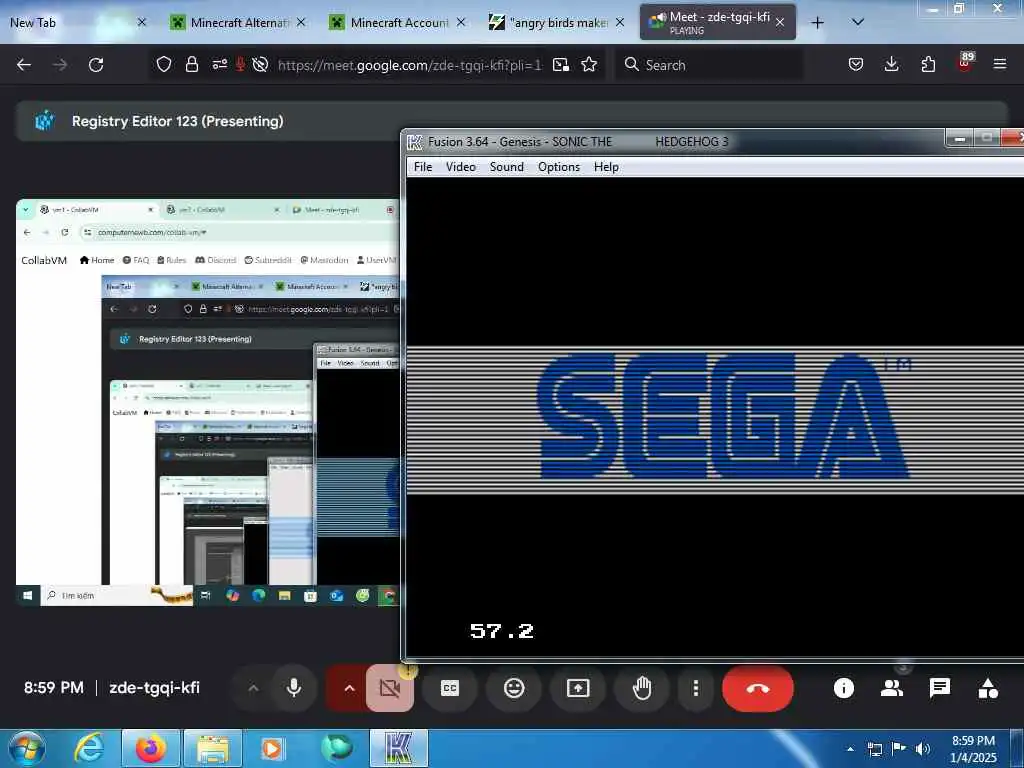Bookmark this page with the star icon
The height and width of the screenshot is (768, 1024).
[589, 64]
